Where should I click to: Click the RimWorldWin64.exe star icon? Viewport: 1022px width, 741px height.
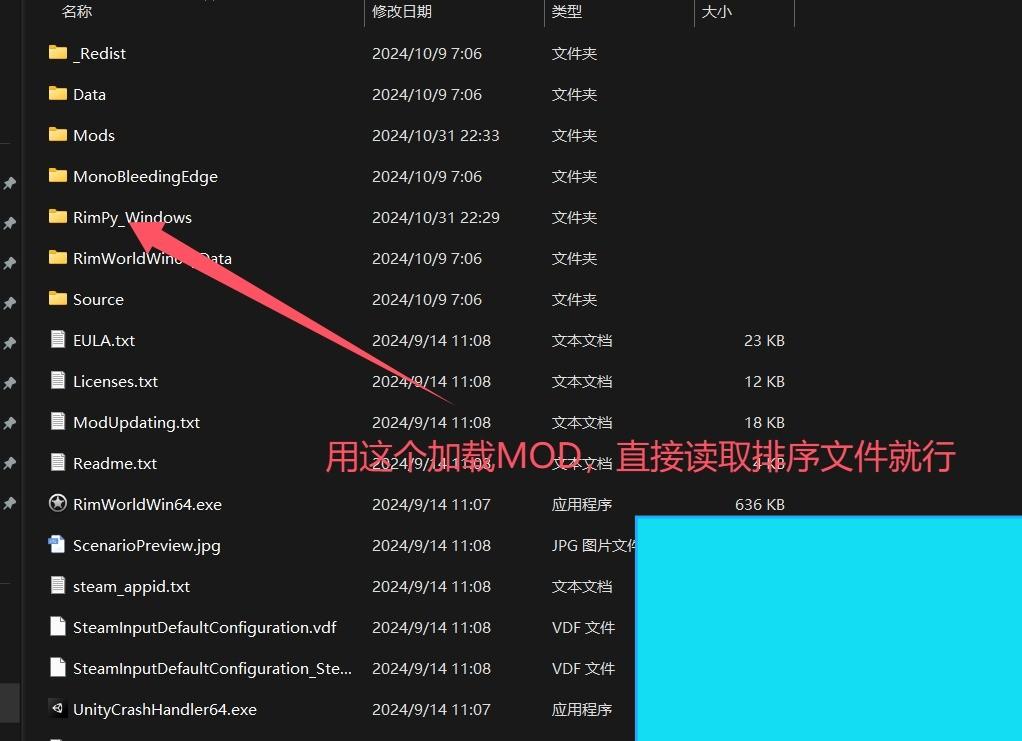[58, 503]
